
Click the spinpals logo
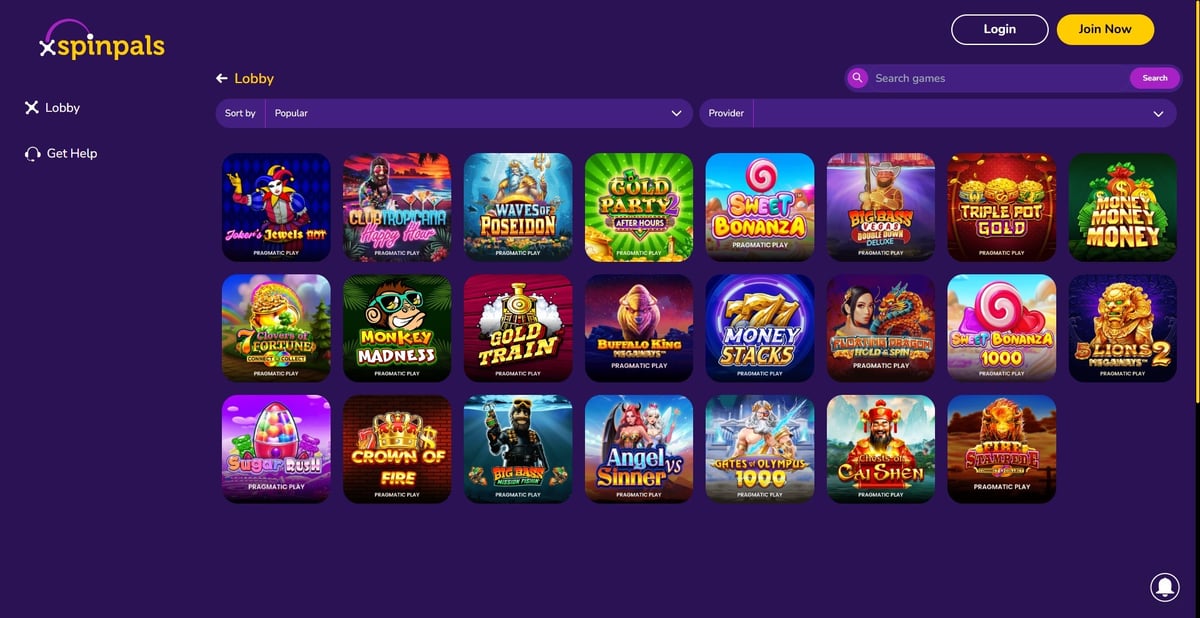click(x=101, y=40)
